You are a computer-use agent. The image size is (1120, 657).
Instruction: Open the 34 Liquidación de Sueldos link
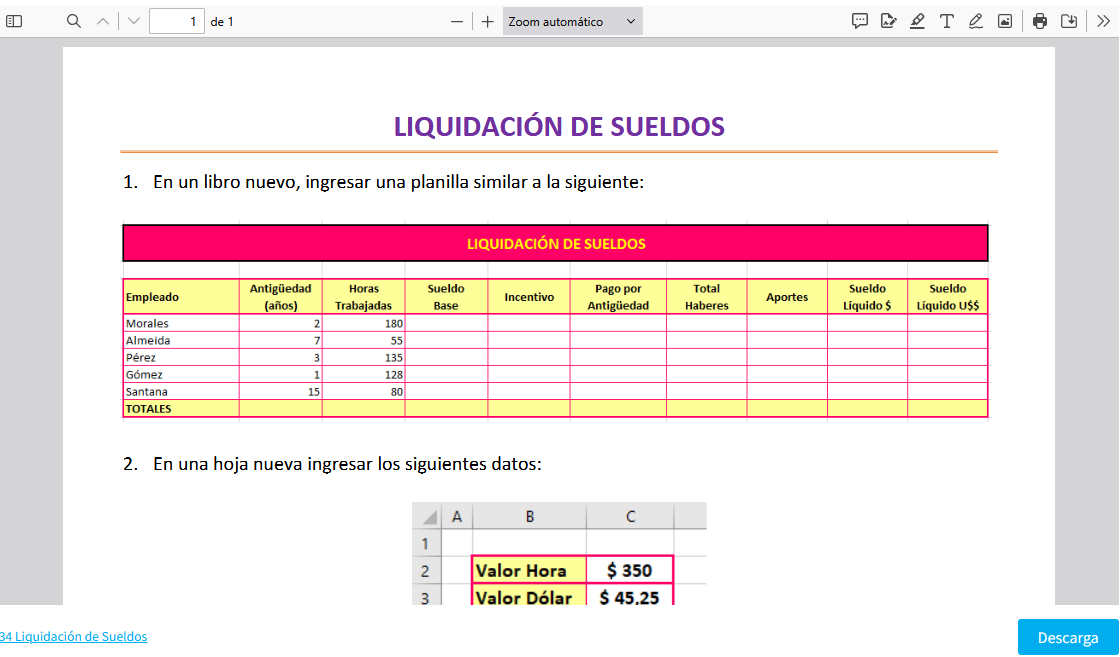coord(73,637)
